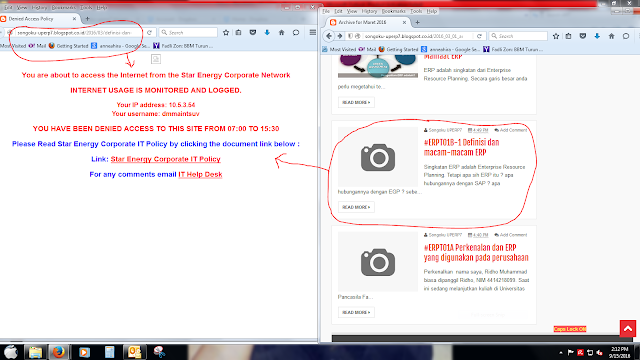
Task: Switch to Firefox from the taskbar
Action: (59, 352)
